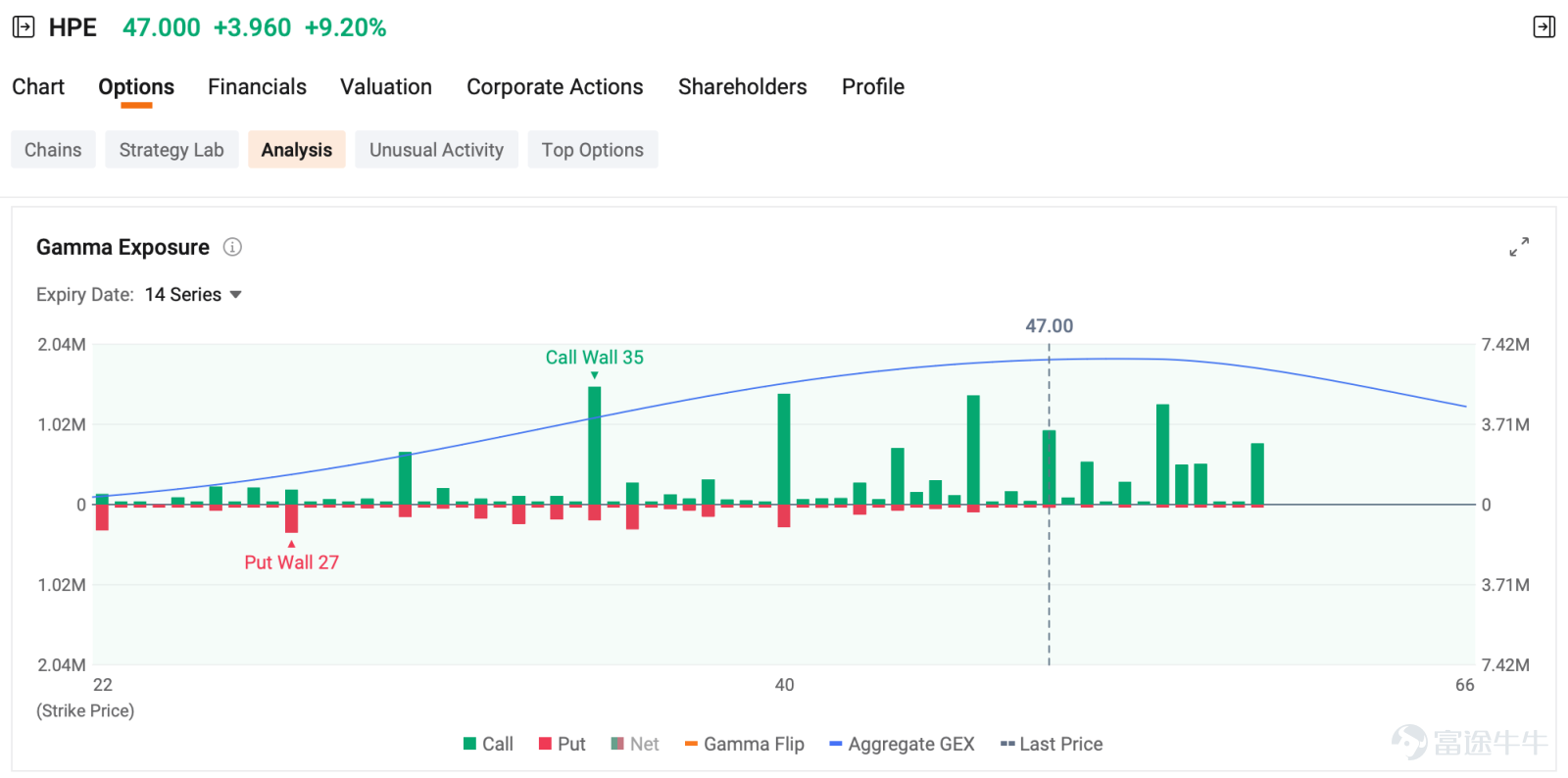
Task: Open the Top Options sub-tab
Action: coord(593,150)
